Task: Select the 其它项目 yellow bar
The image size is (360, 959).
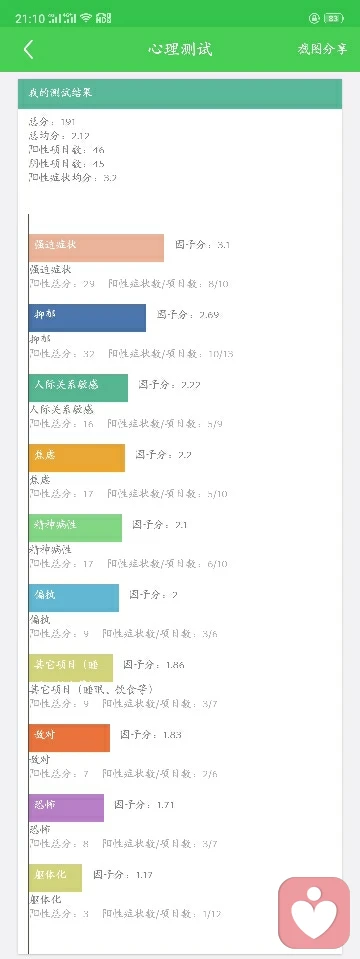Action: click(71, 668)
